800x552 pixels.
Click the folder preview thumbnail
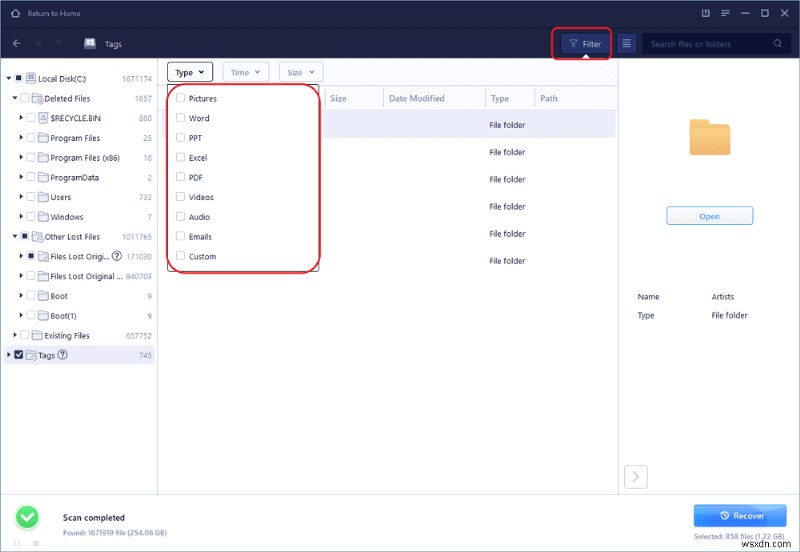pos(710,137)
